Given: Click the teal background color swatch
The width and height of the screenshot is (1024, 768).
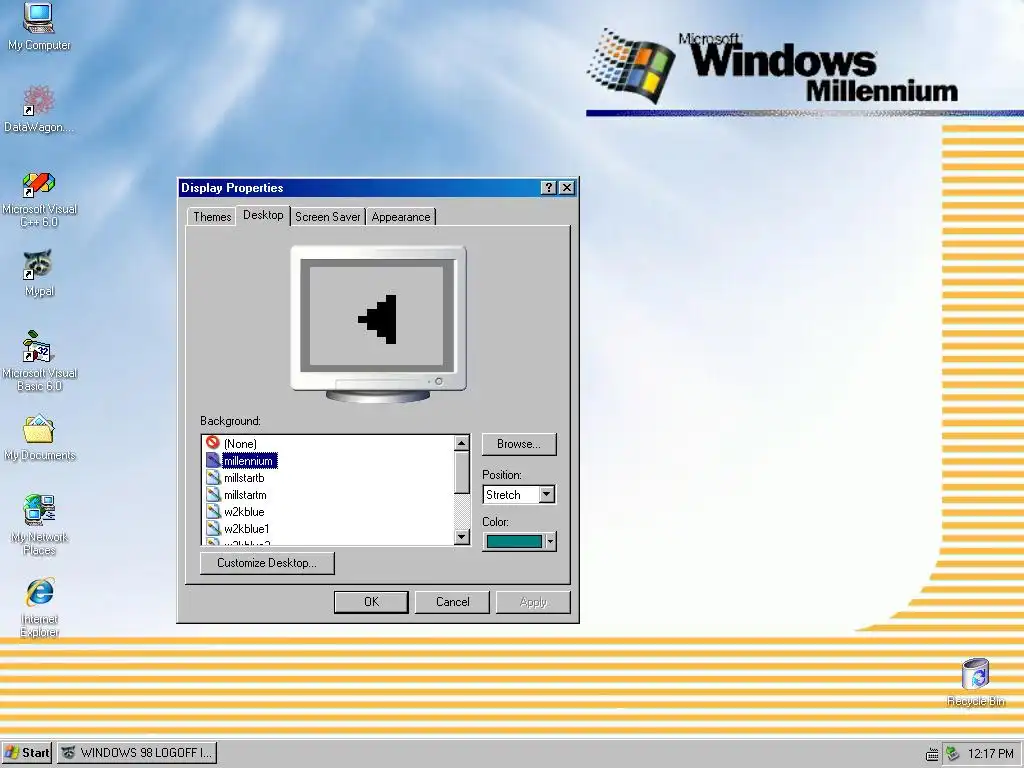Looking at the screenshot, I should point(514,541).
